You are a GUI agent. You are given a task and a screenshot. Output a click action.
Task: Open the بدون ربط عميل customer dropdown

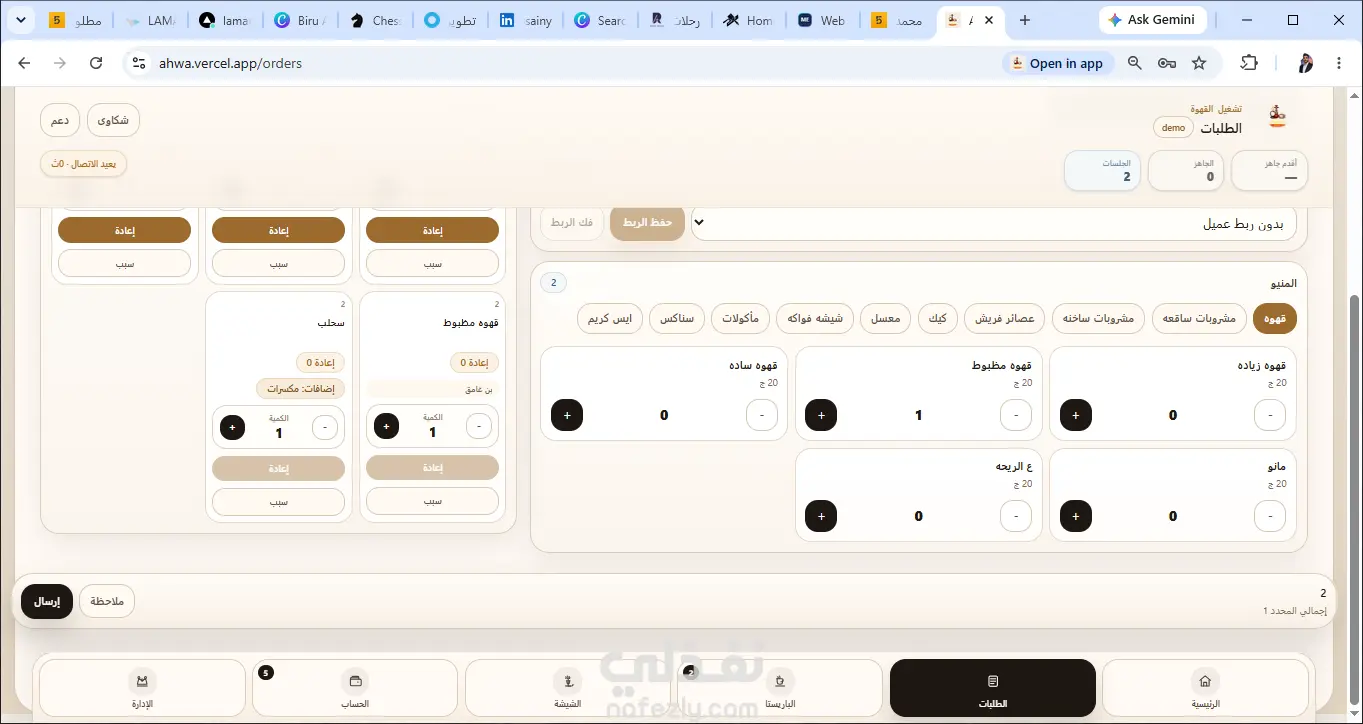point(994,224)
